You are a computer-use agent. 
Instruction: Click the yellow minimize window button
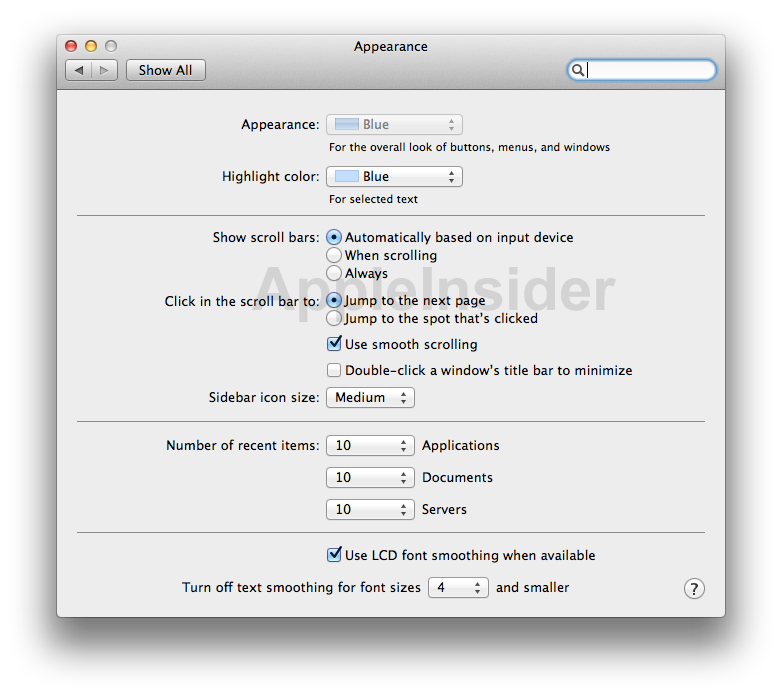pos(91,46)
